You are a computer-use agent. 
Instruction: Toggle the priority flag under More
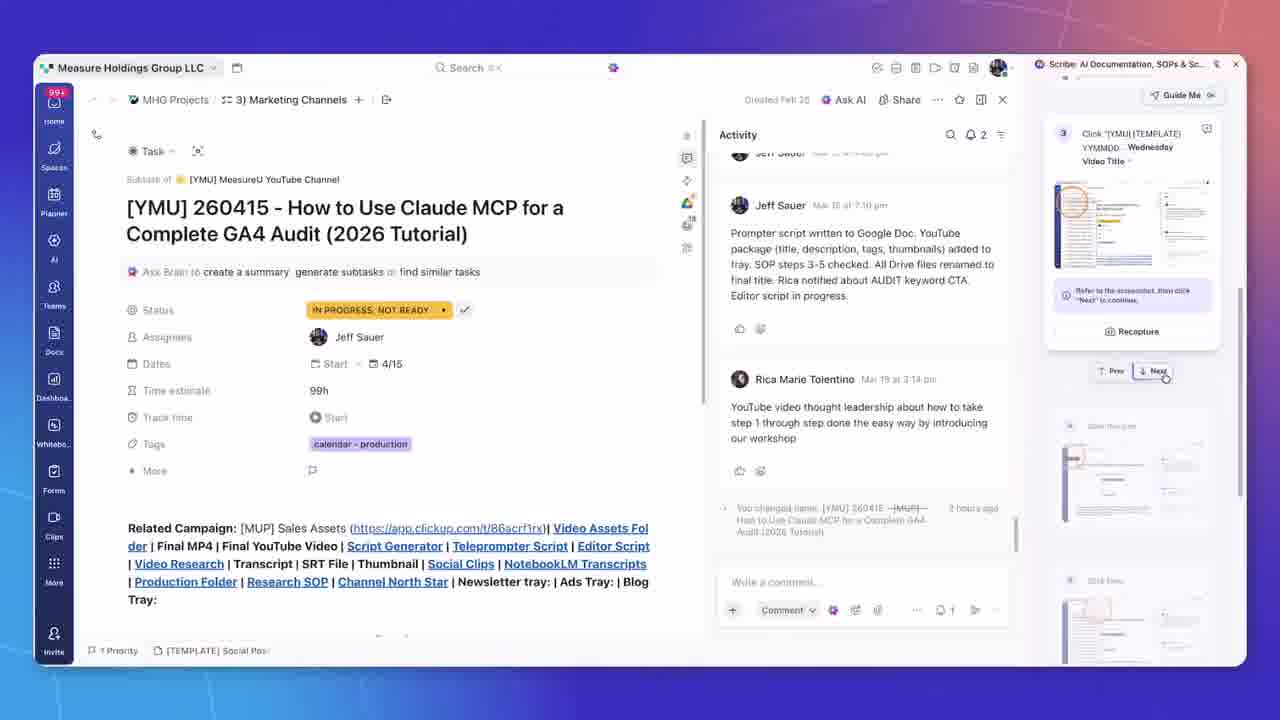point(312,471)
